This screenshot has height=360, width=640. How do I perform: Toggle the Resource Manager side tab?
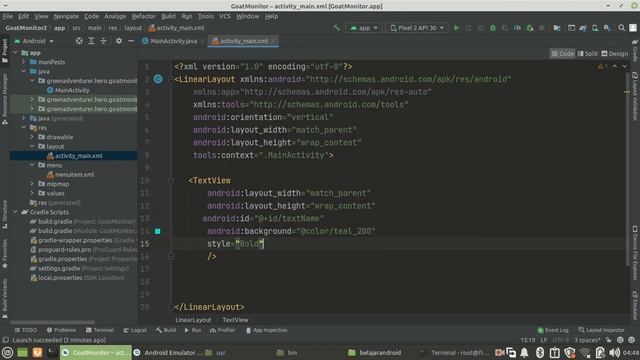pos(4,99)
